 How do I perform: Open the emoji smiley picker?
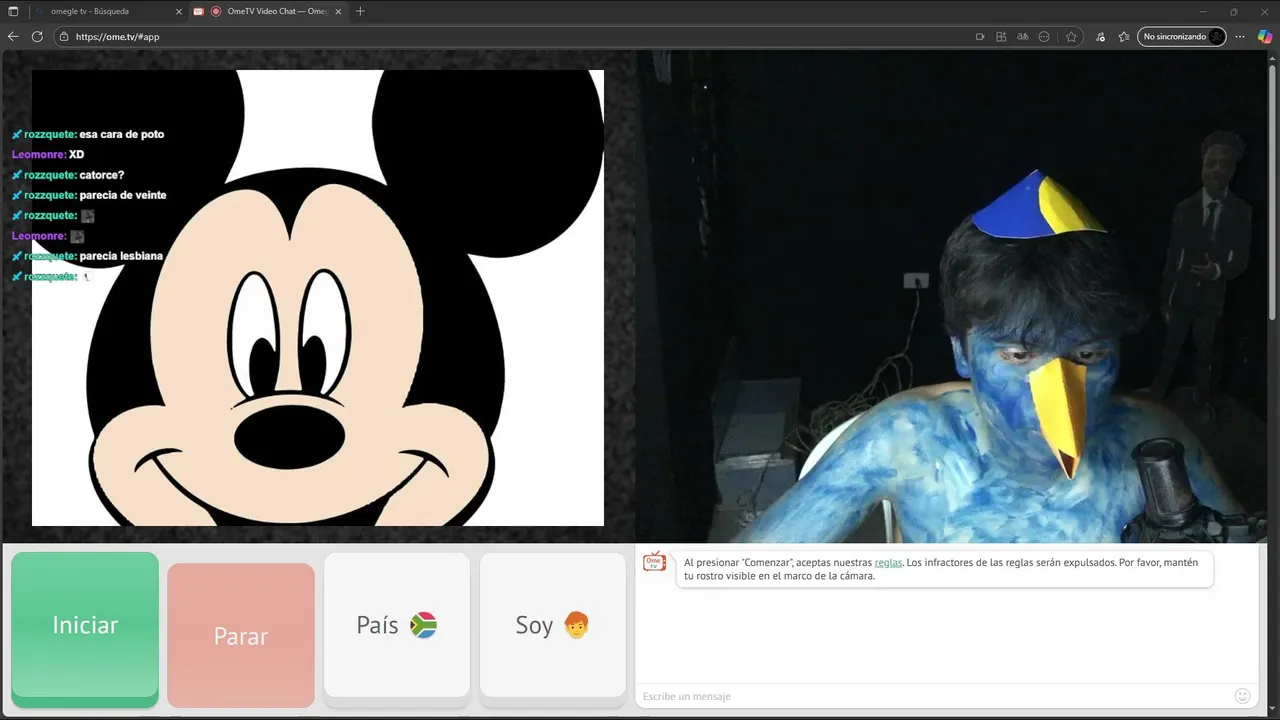coord(1243,696)
